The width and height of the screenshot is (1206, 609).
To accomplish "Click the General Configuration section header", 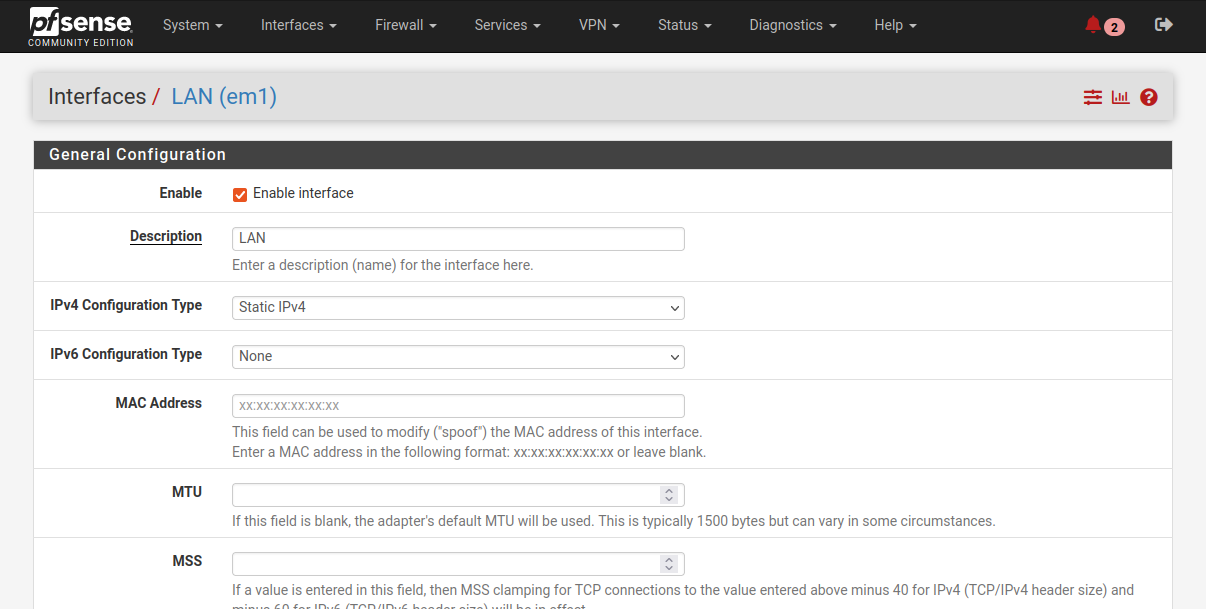I will (x=603, y=155).
